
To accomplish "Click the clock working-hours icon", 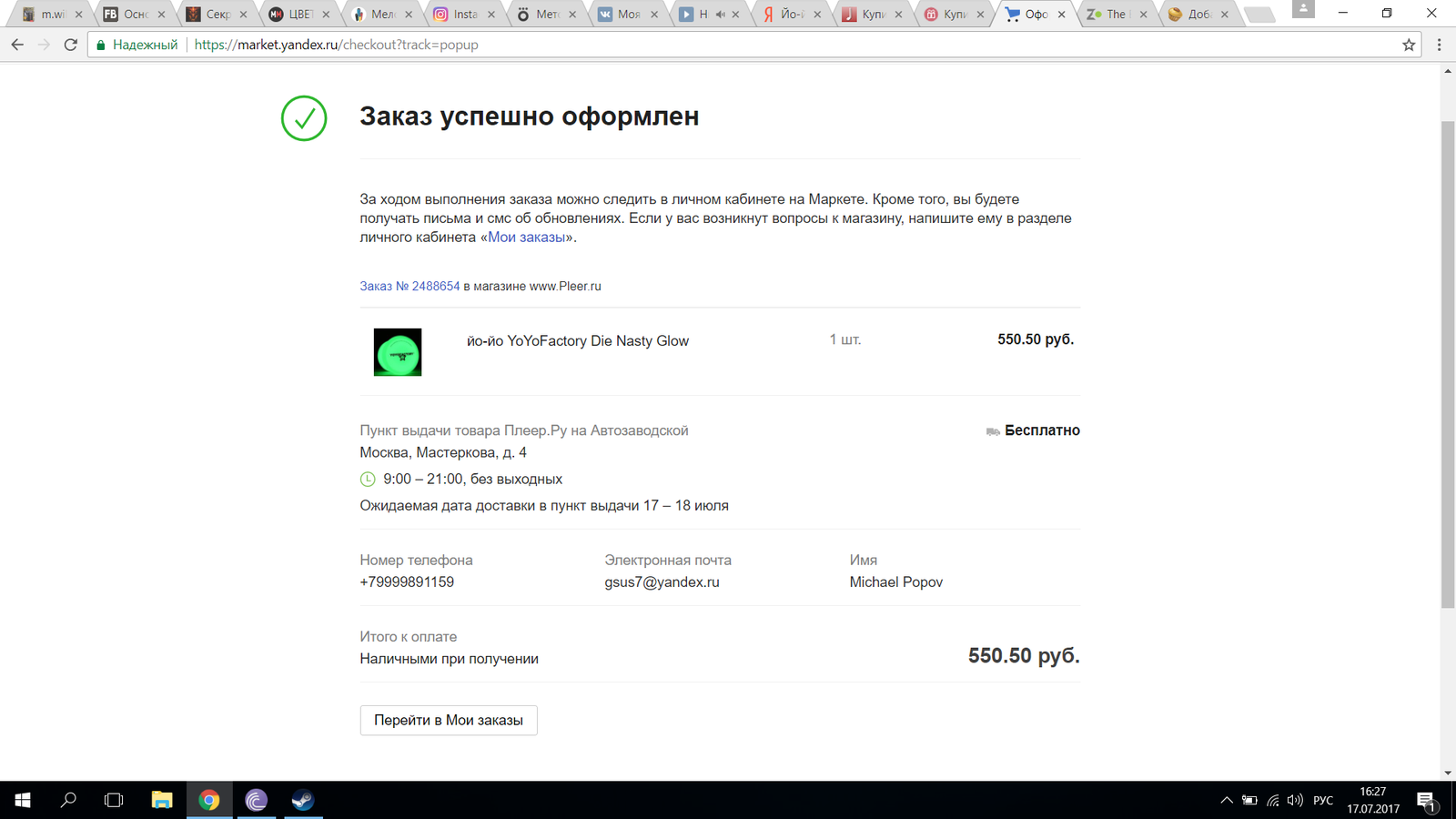I will point(368,479).
